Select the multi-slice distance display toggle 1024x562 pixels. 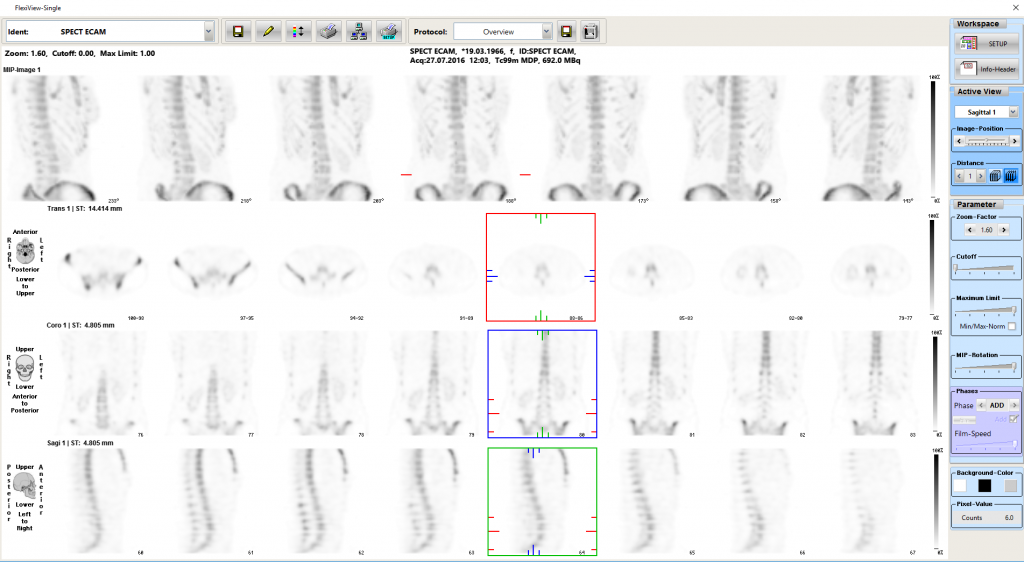pos(1010,176)
